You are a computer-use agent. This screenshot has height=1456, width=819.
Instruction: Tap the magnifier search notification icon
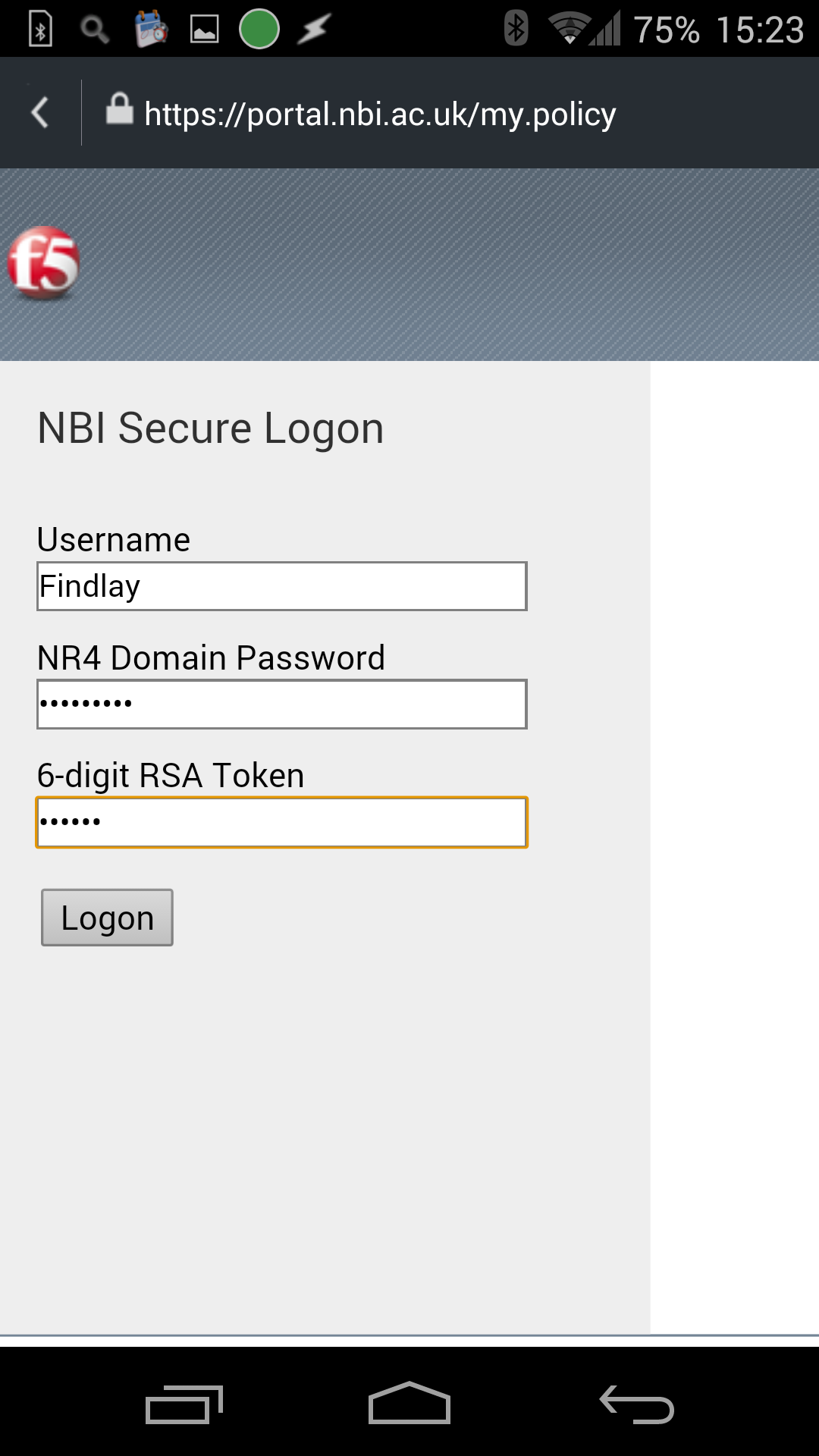95,30
